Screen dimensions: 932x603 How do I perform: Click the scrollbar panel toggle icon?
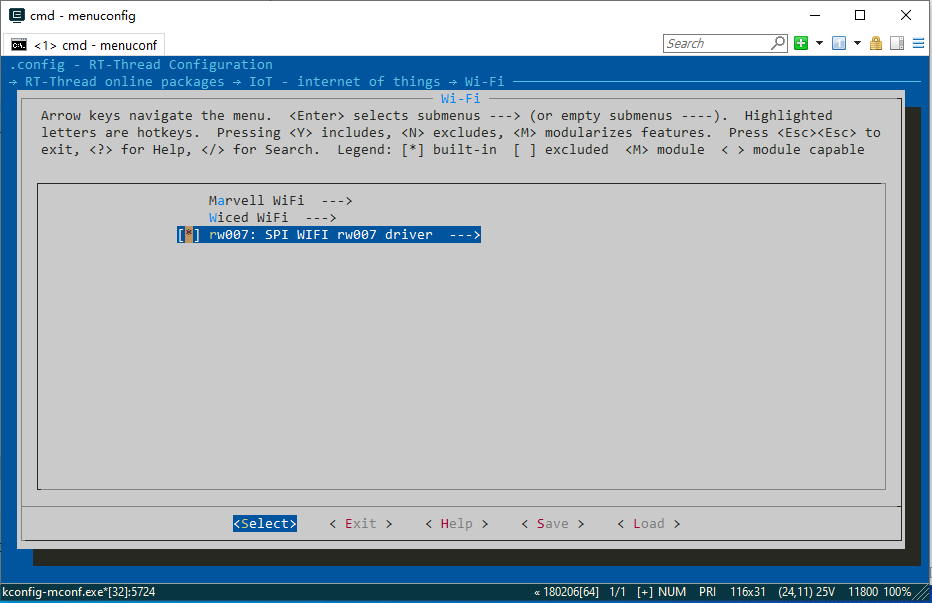pyautogui.click(x=896, y=43)
